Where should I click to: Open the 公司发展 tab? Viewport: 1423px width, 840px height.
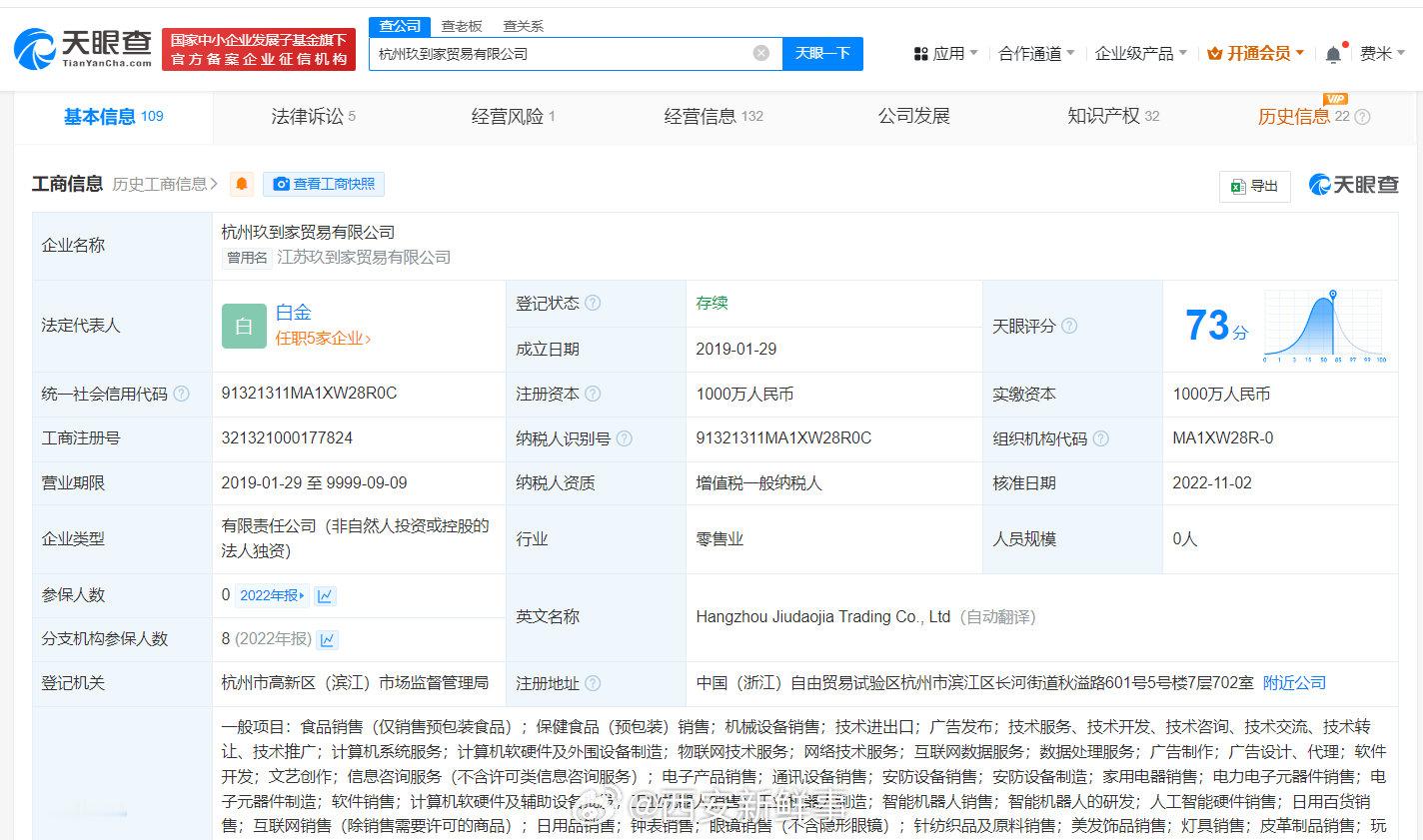click(x=913, y=117)
